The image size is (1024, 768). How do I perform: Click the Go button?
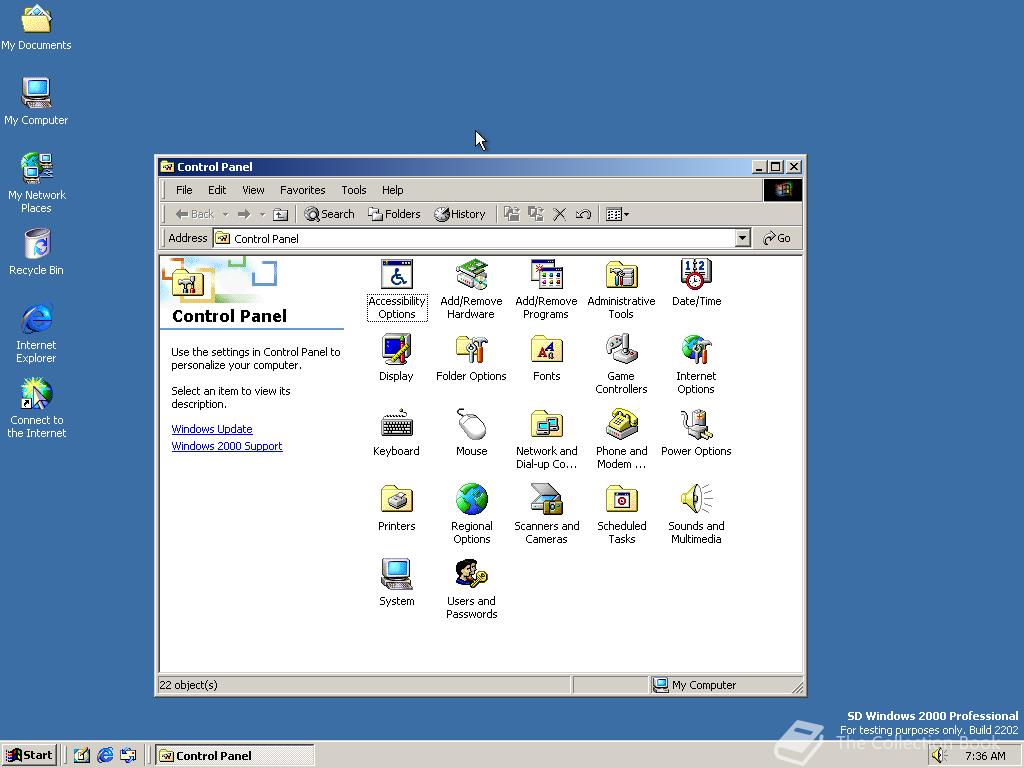[x=777, y=238]
